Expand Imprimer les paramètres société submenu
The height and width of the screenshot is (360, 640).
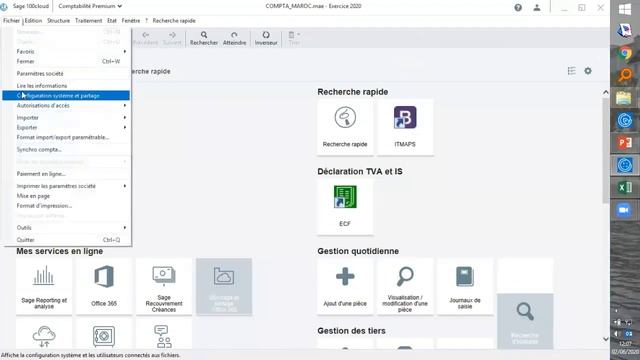click(67, 186)
